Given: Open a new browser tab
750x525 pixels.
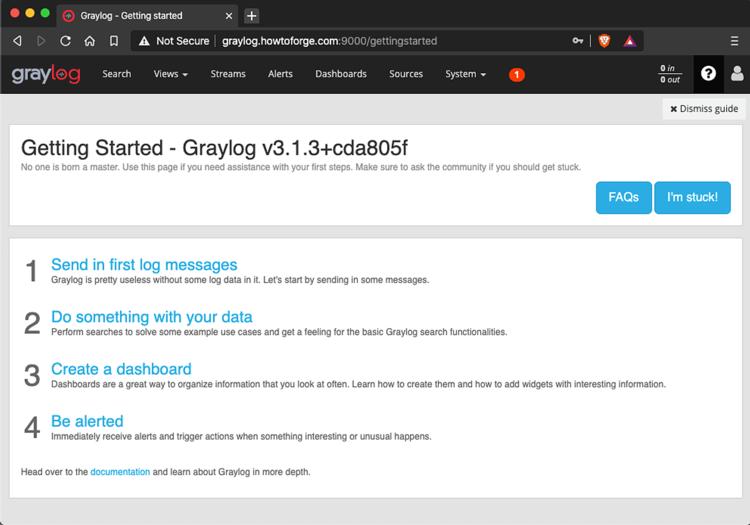Looking at the screenshot, I should coord(251,16).
